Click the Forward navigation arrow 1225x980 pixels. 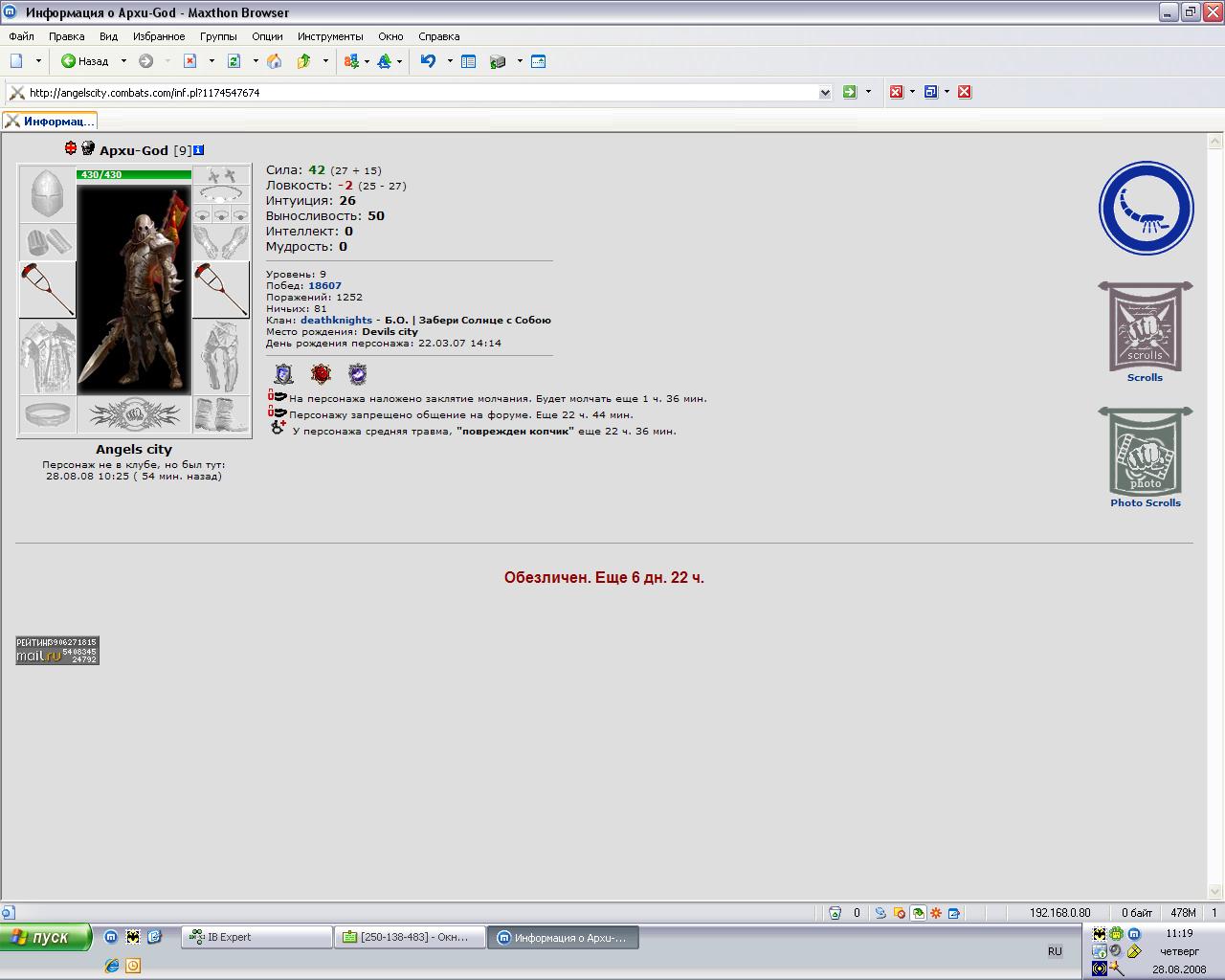click(x=145, y=61)
